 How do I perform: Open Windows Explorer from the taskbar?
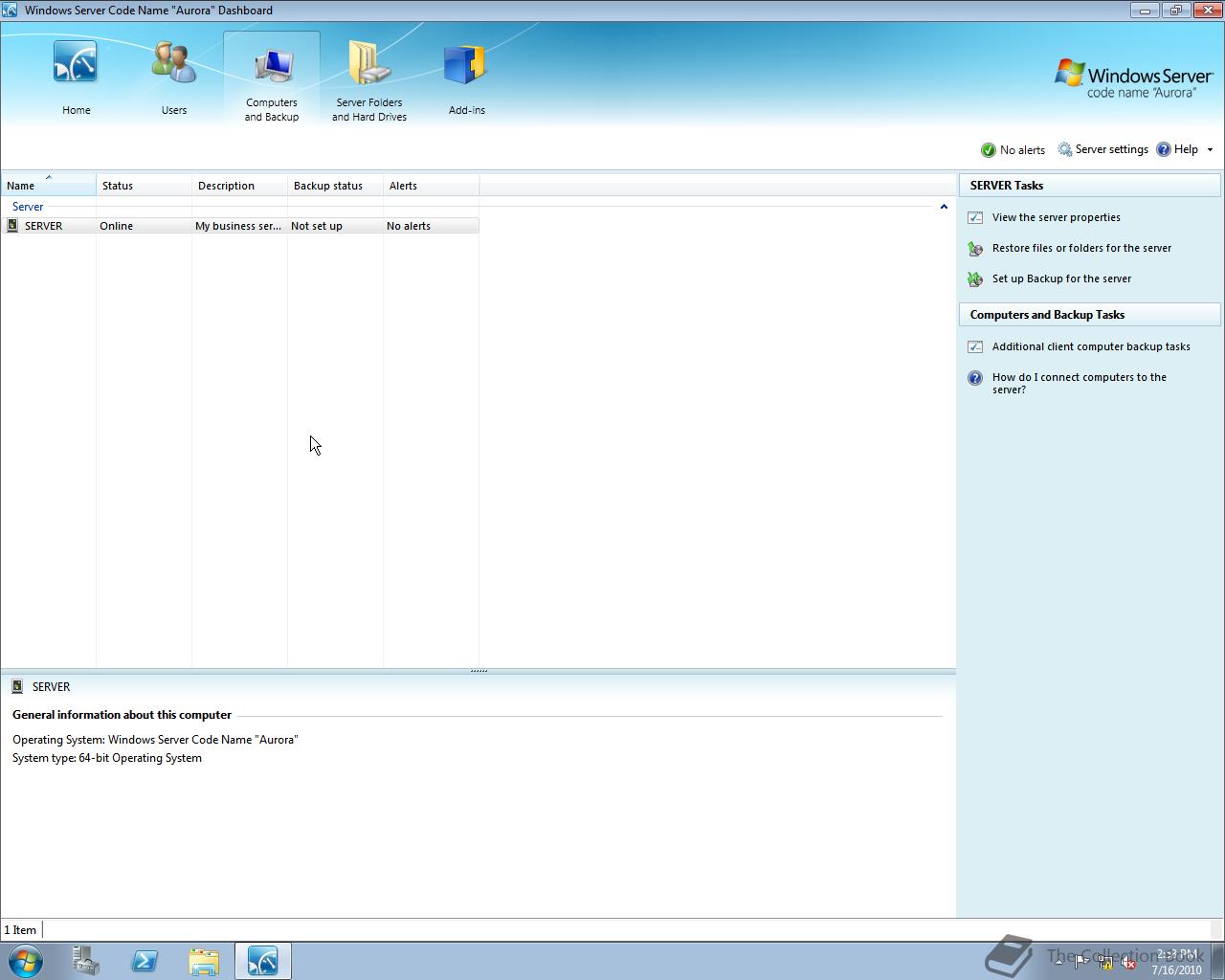coord(204,961)
